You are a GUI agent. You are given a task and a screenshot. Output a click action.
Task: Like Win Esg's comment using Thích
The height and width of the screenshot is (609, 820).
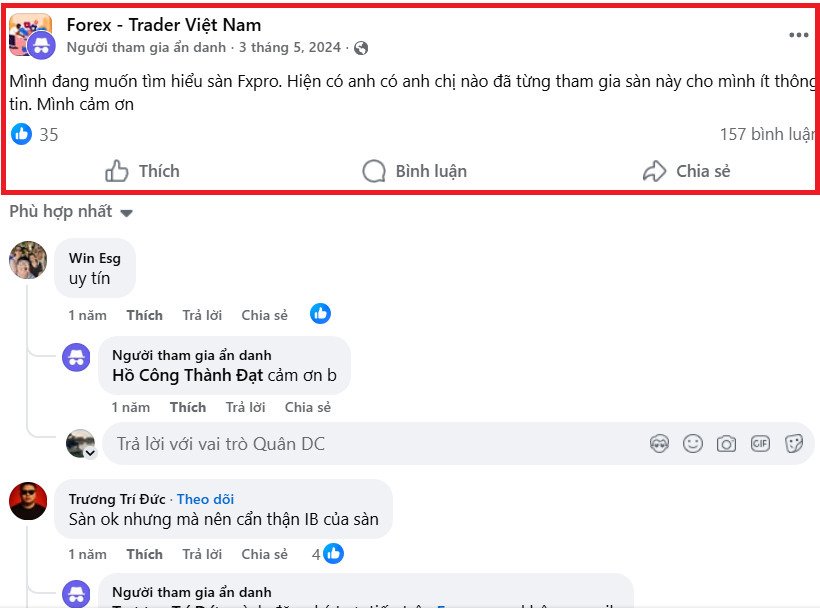[x=144, y=314]
